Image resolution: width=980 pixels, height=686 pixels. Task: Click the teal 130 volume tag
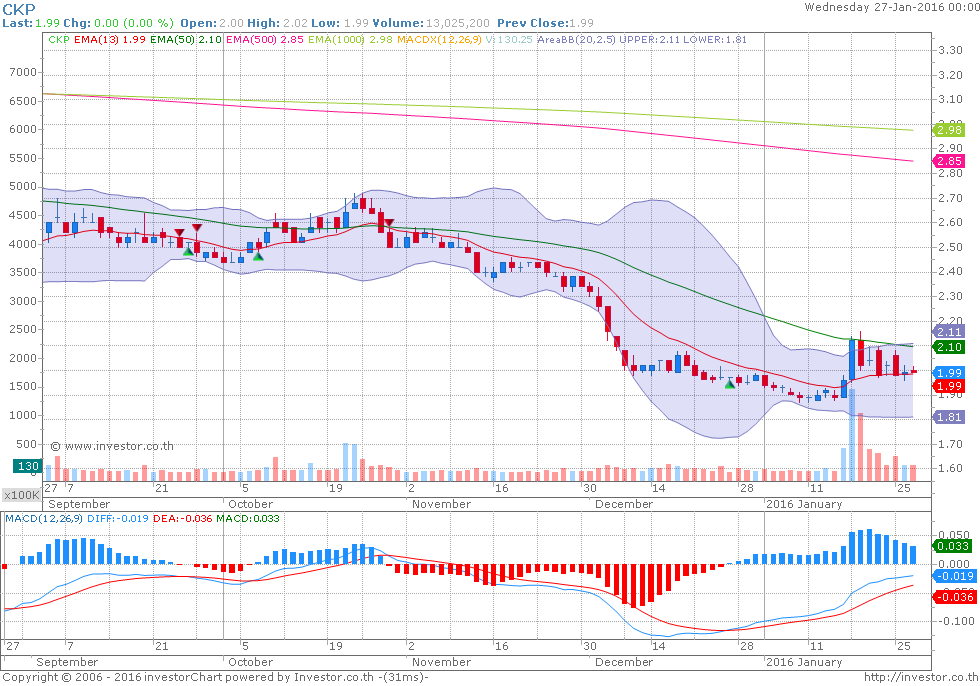[28, 466]
